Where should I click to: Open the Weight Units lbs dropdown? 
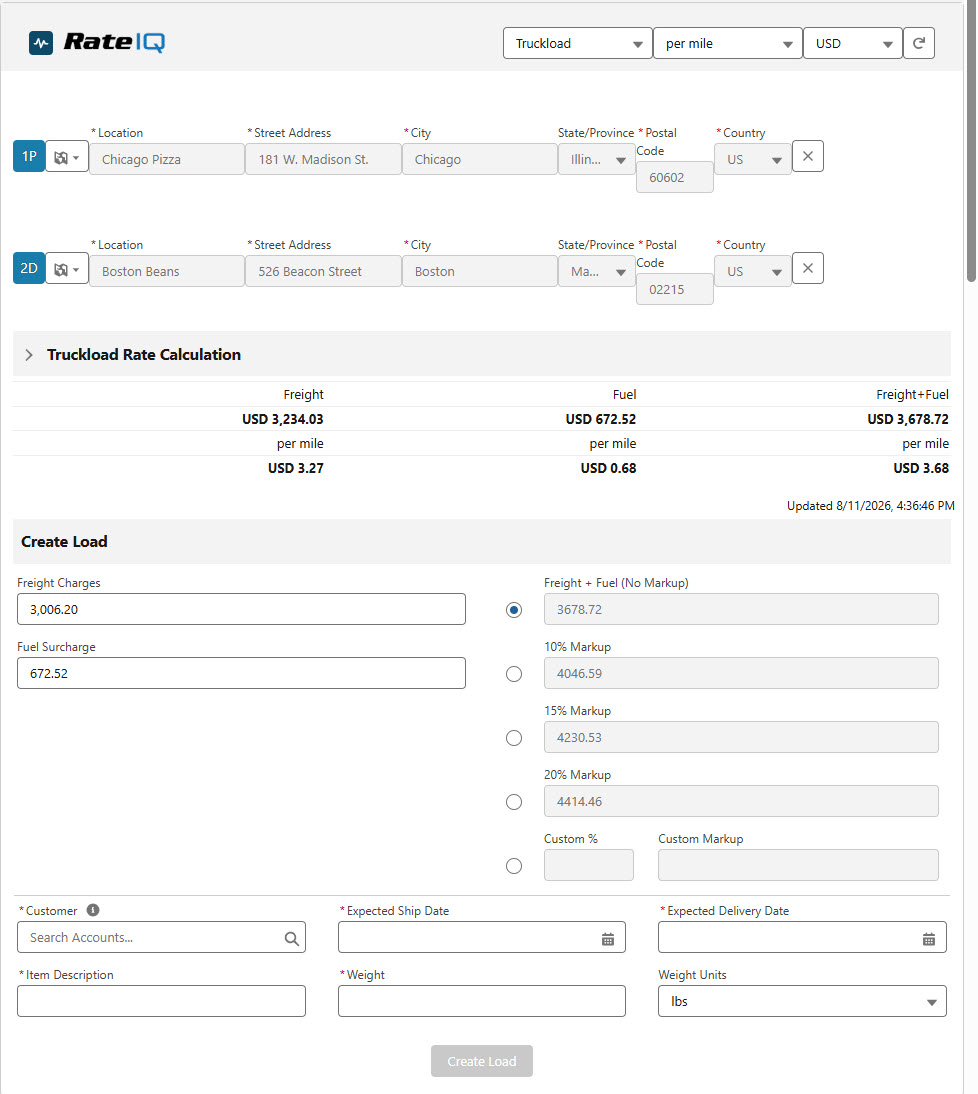click(x=802, y=1001)
